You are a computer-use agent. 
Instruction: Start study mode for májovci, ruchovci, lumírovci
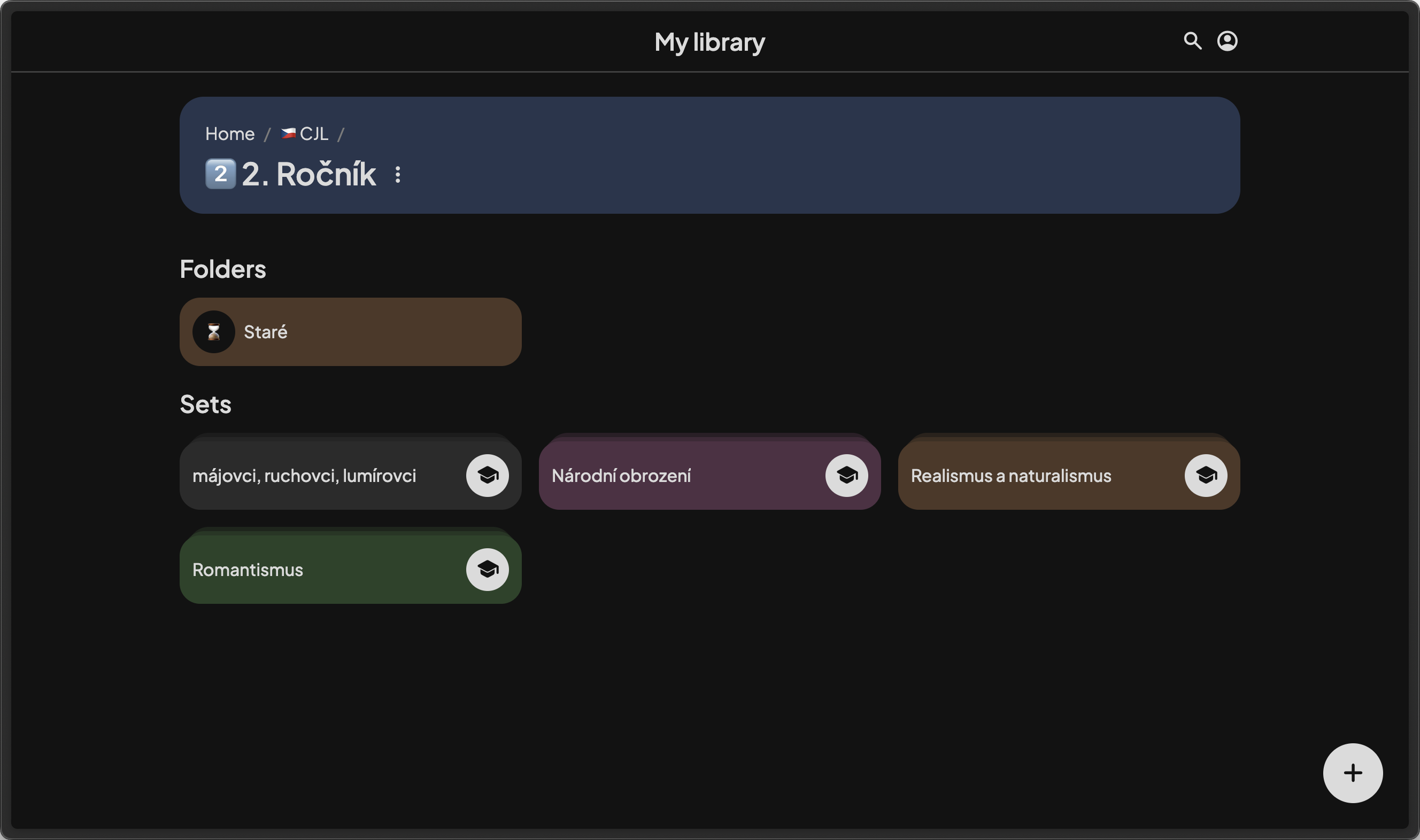(x=487, y=476)
